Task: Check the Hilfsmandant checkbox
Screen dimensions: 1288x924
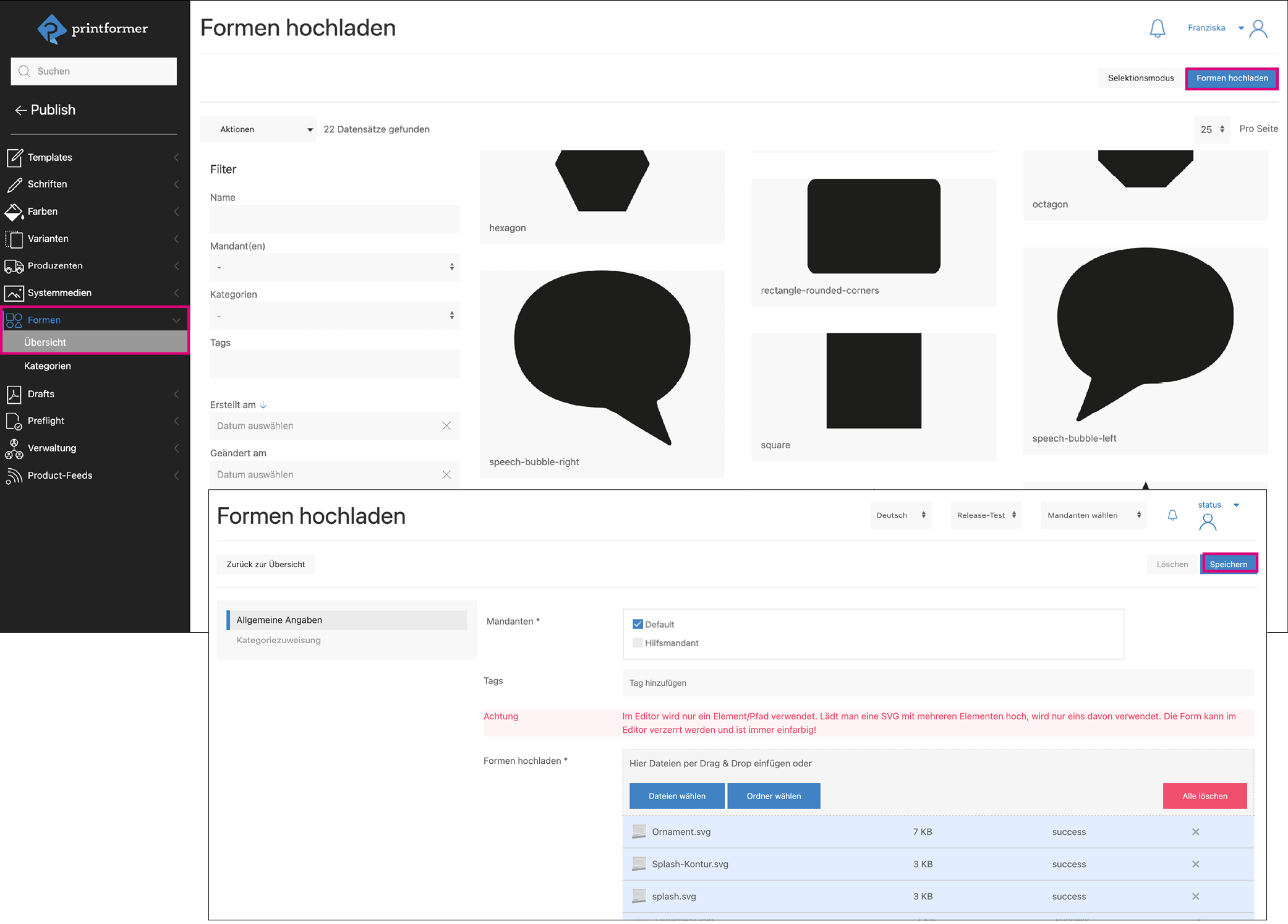Action: 638,643
